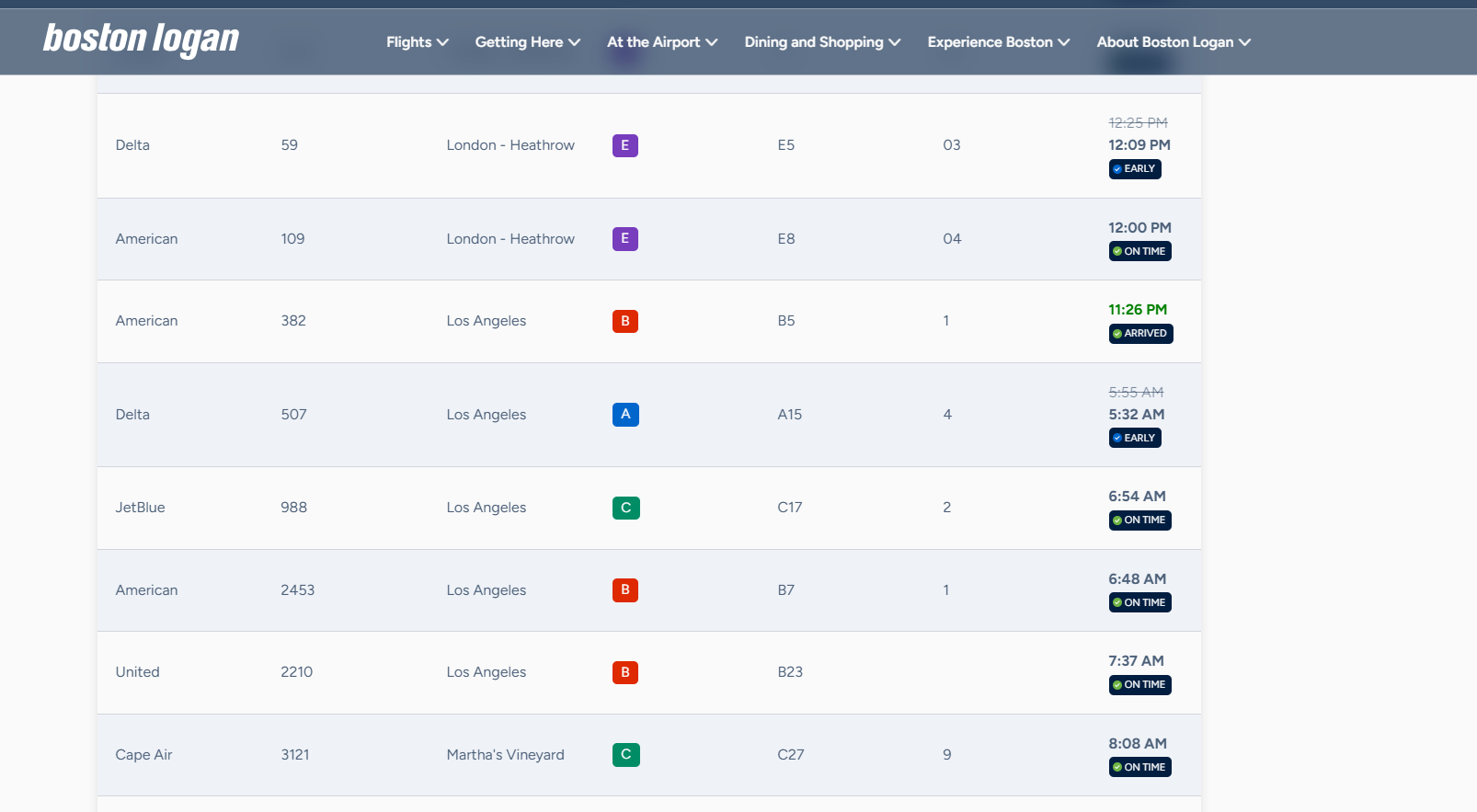Click gate E8

click(x=785, y=239)
